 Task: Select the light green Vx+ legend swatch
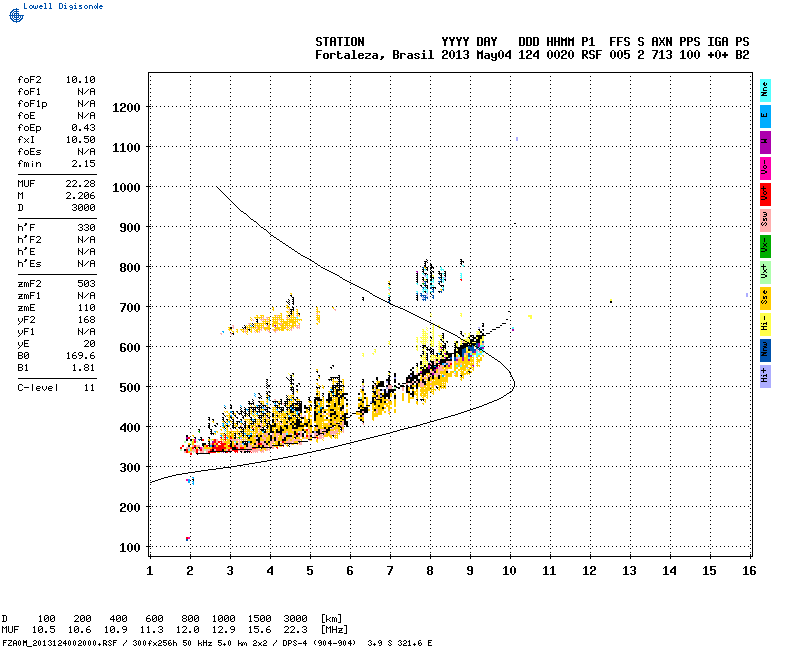[x=765, y=272]
